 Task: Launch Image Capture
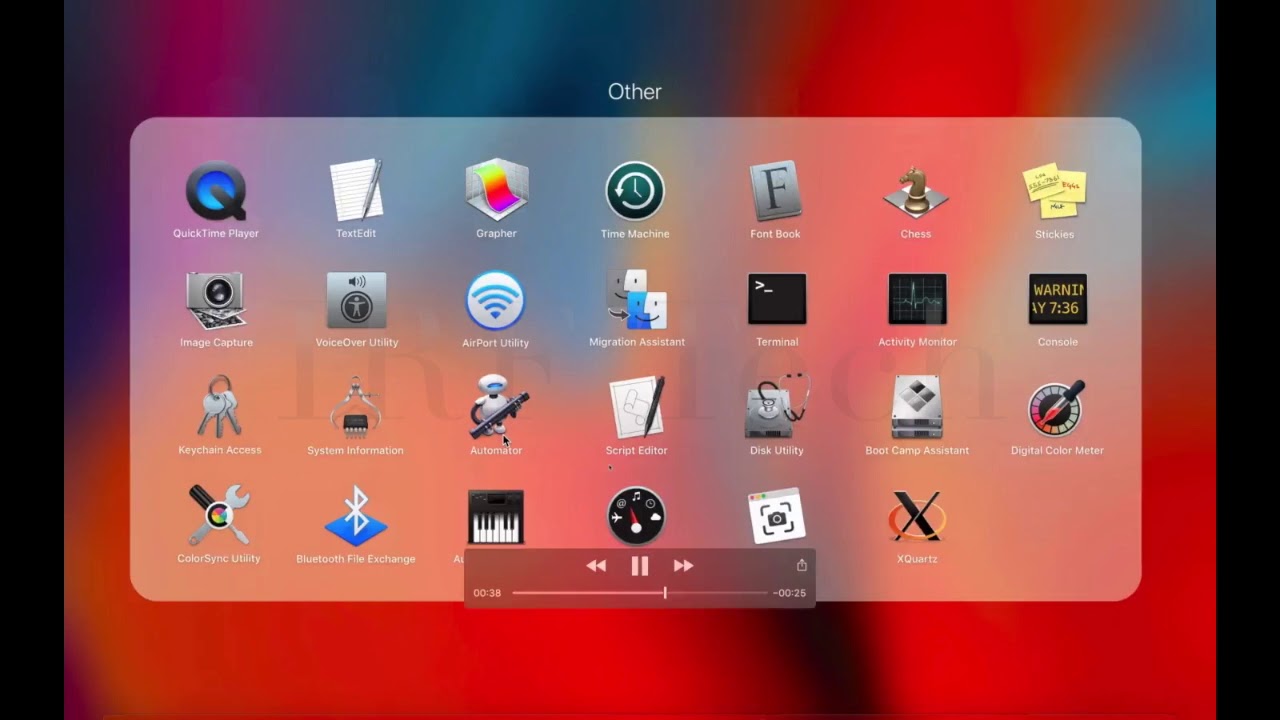pos(216,300)
